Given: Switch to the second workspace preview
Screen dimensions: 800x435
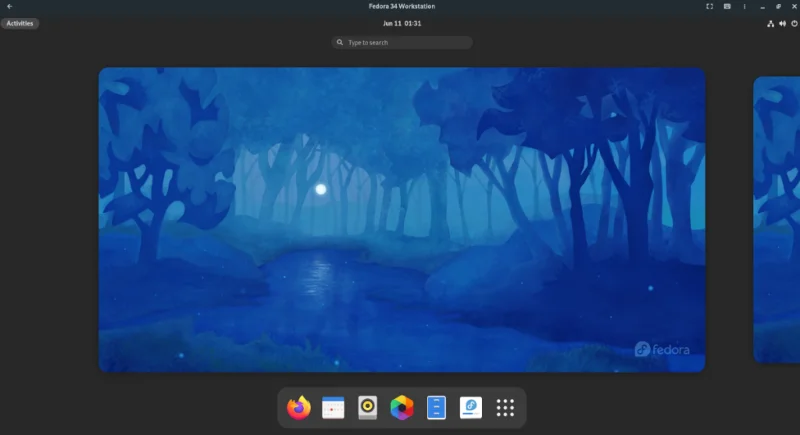Looking at the screenshot, I should tap(777, 220).
